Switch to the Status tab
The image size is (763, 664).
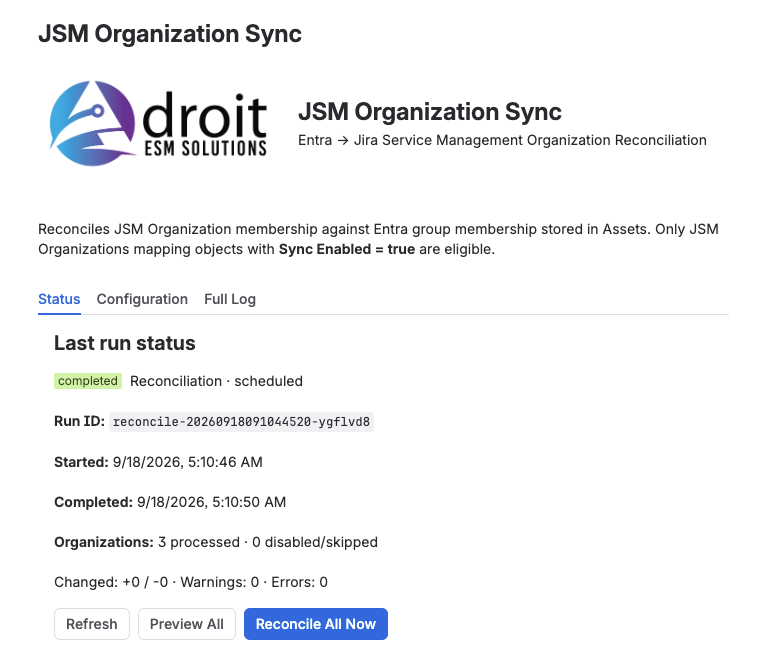(x=59, y=299)
